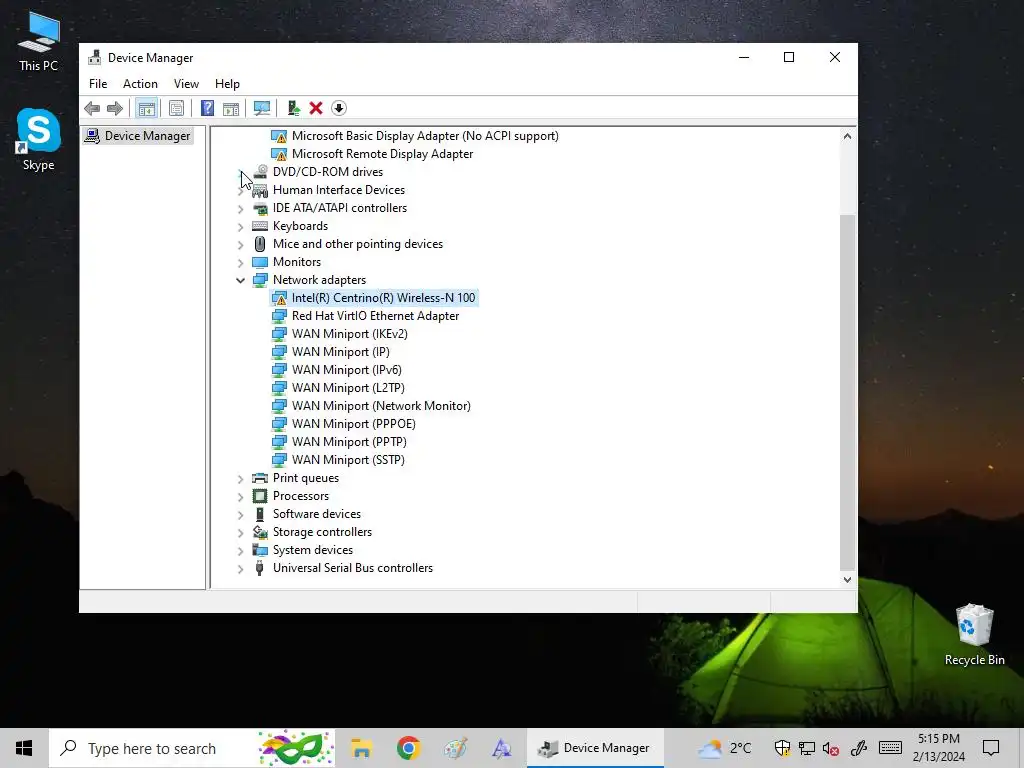Expand the Software devices chevron

tap(240, 515)
